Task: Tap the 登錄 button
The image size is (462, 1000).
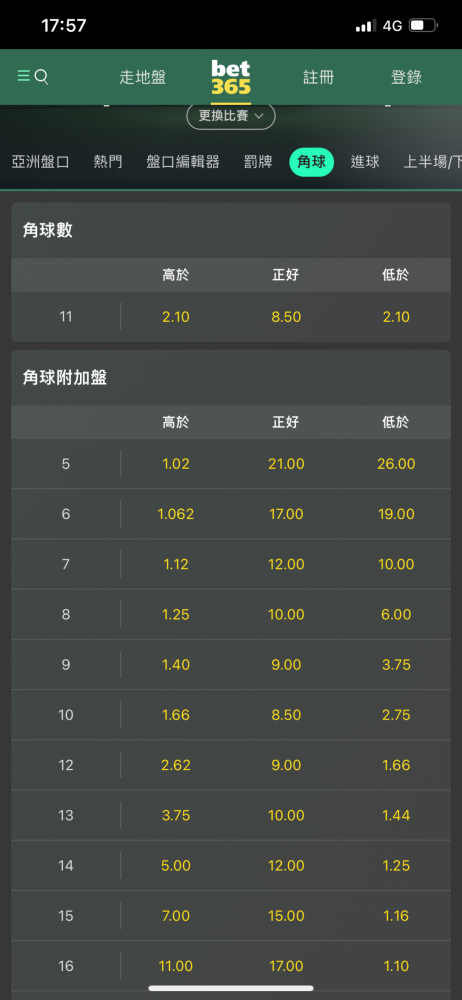Action: 406,78
